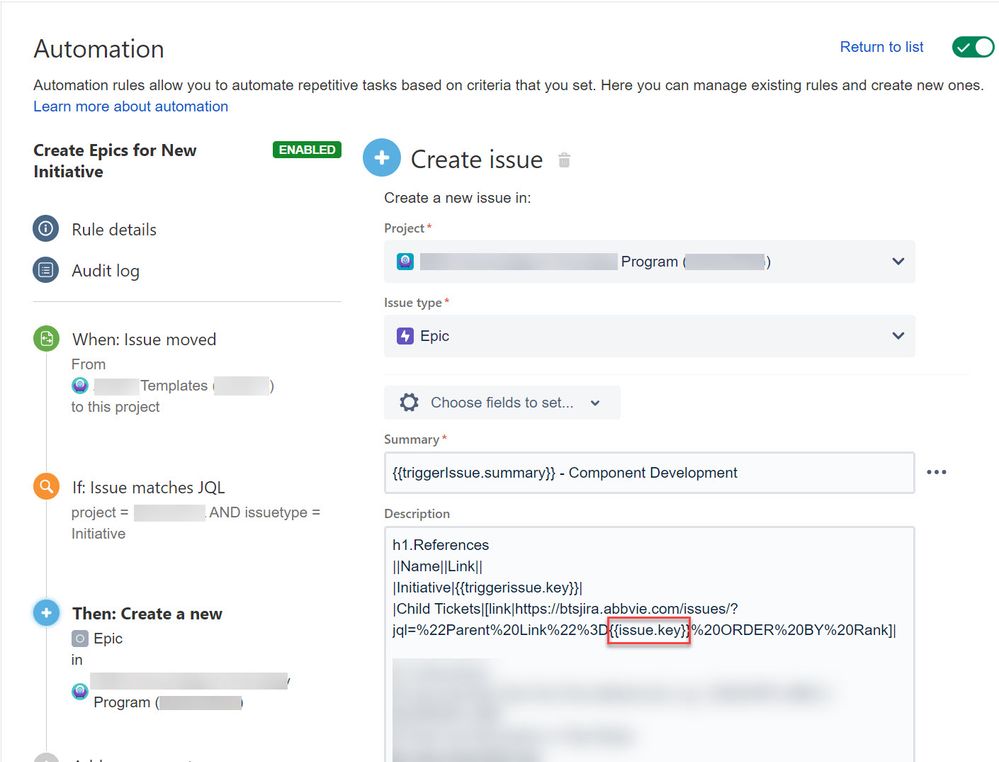Click the blue plus icon beside 'Then: Create a new'
Screen dimensions: 999x762
click(x=46, y=613)
